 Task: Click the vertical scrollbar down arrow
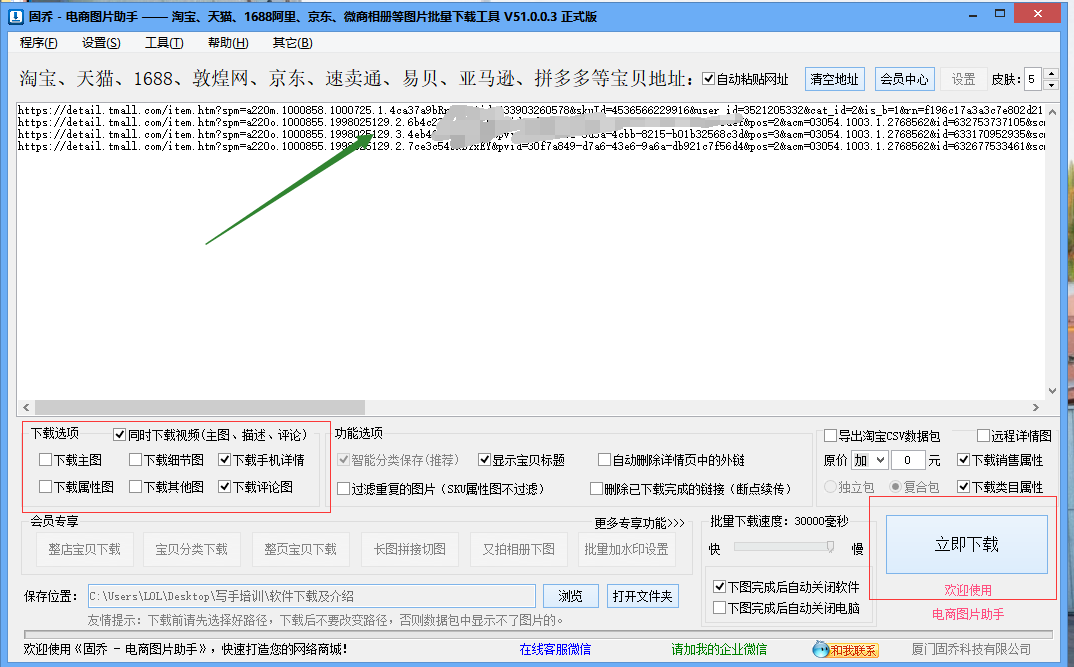click(x=1053, y=391)
